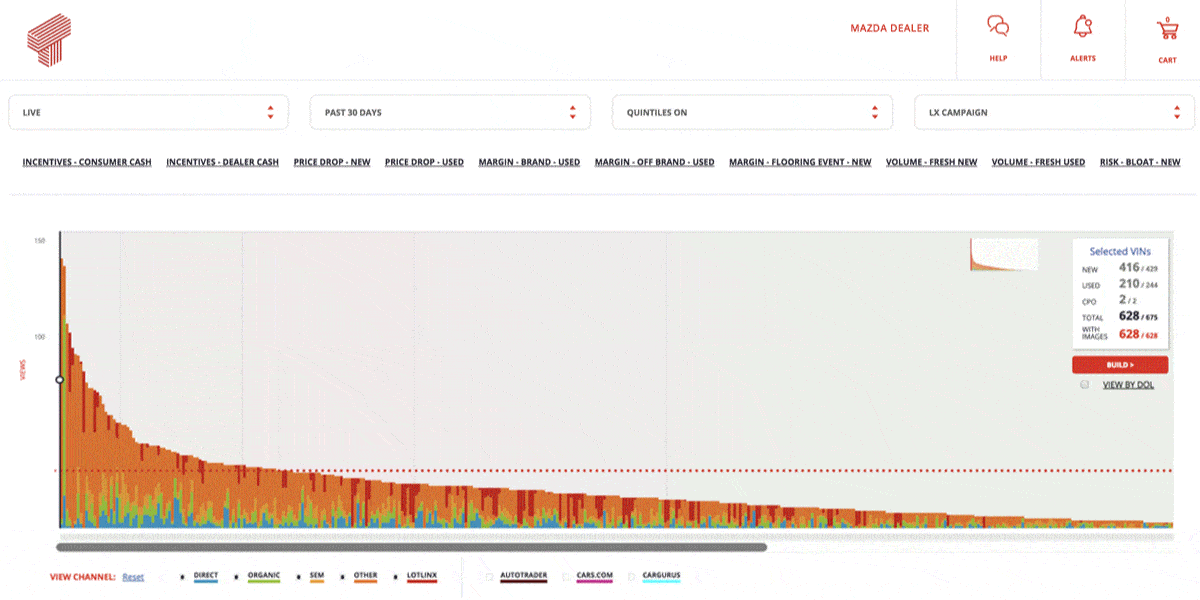Click the CARGURUS channel label
Screen dimensions: 1200x600
pyautogui.click(x=661, y=575)
